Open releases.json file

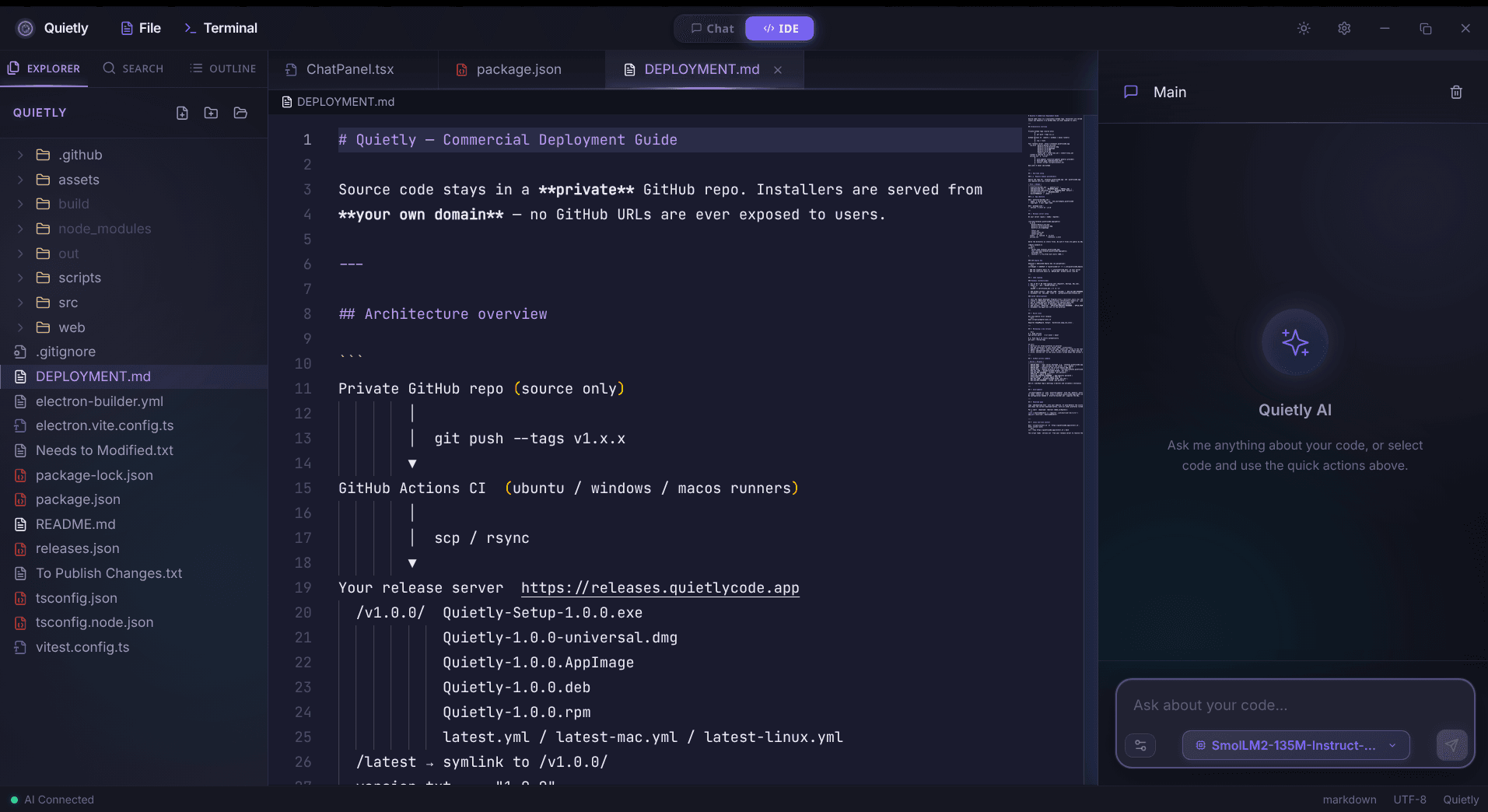pyautogui.click(x=134, y=548)
